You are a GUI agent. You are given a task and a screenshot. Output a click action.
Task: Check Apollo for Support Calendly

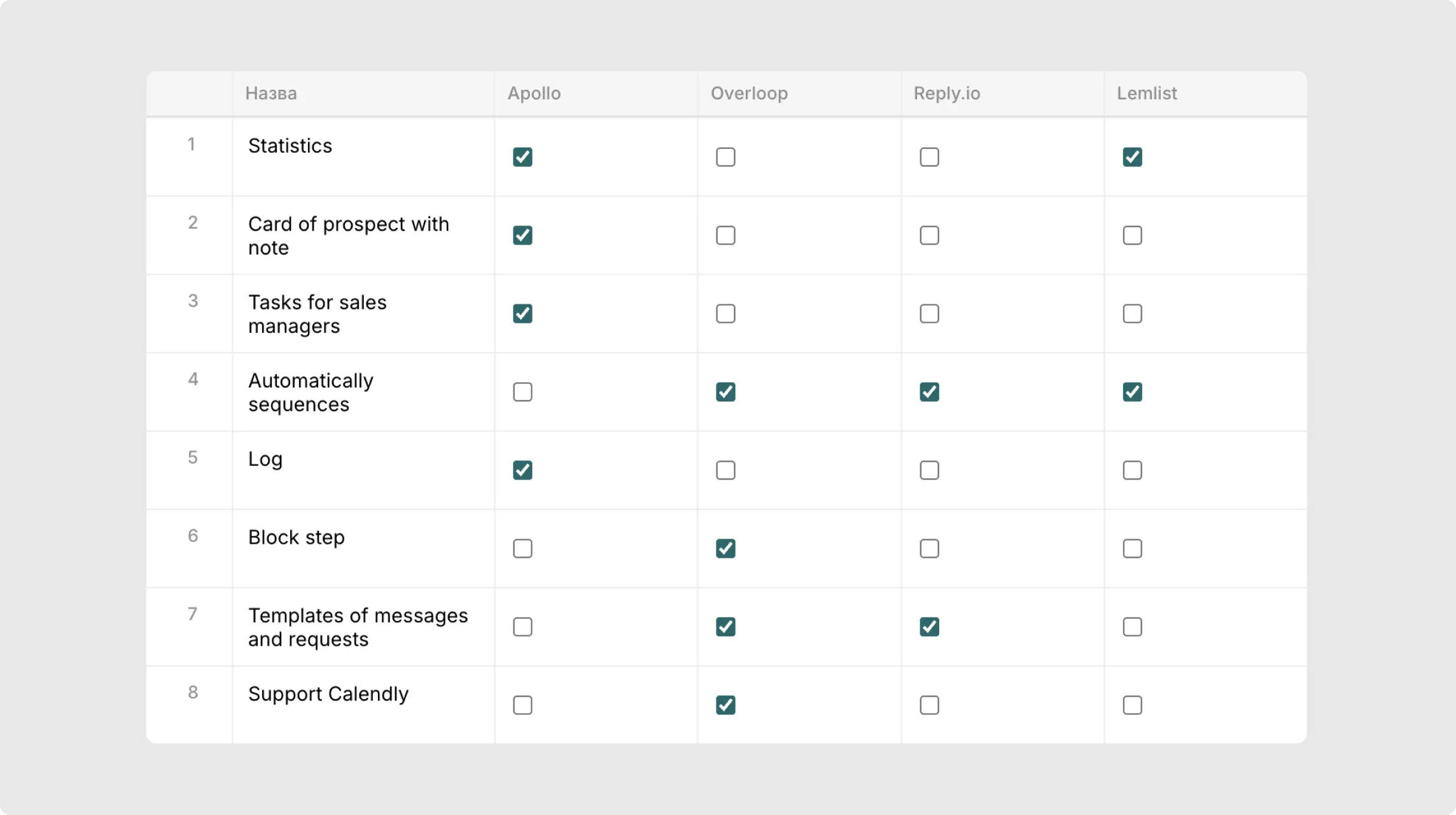pyautogui.click(x=522, y=705)
